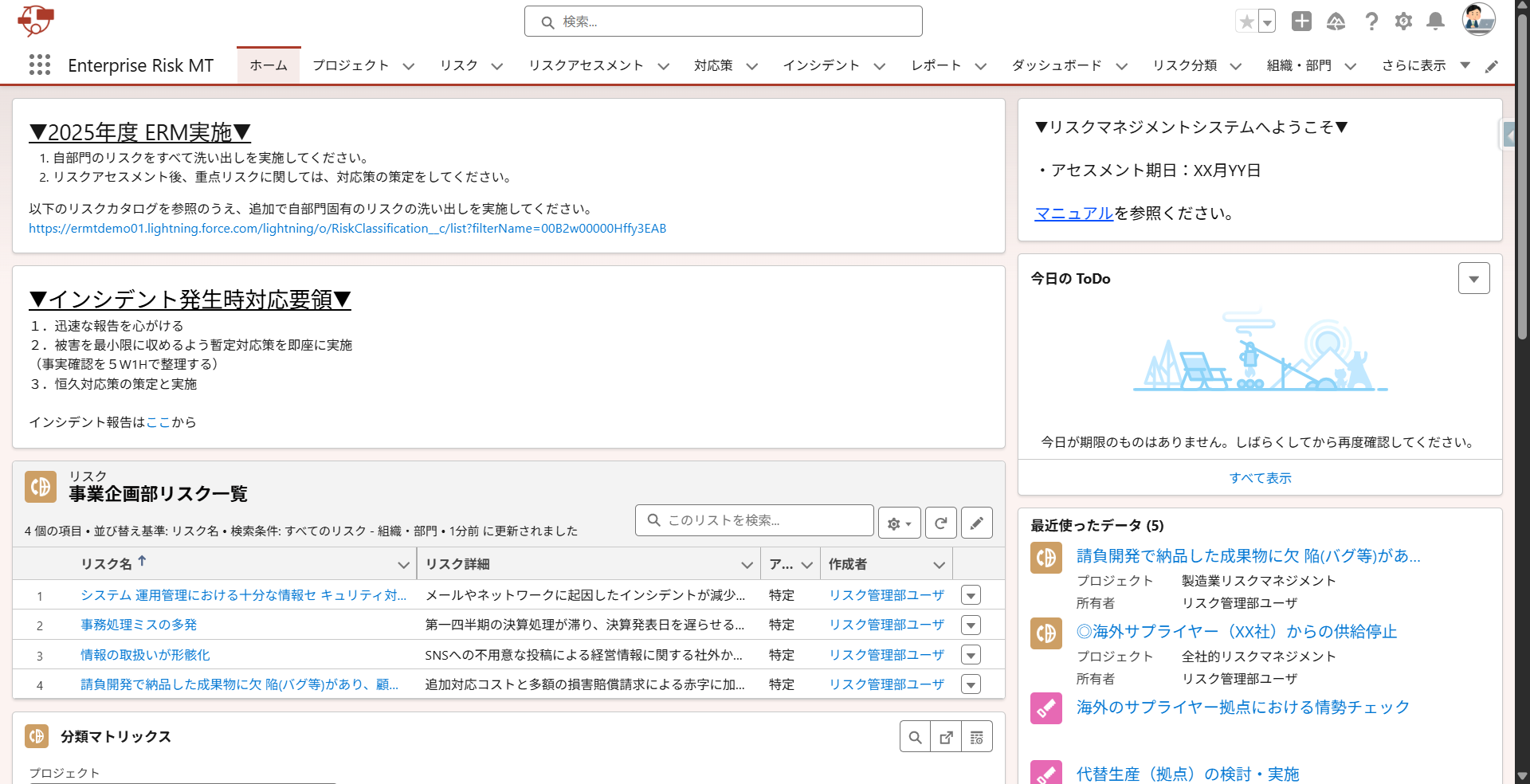Click the favorites star icon

click(x=1246, y=22)
